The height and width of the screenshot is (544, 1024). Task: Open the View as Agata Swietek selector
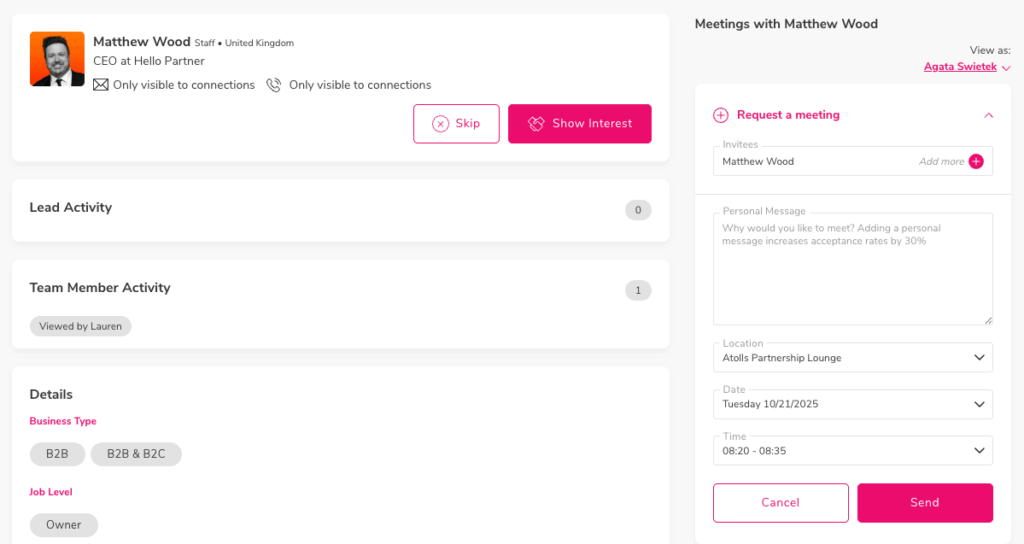coord(967,67)
